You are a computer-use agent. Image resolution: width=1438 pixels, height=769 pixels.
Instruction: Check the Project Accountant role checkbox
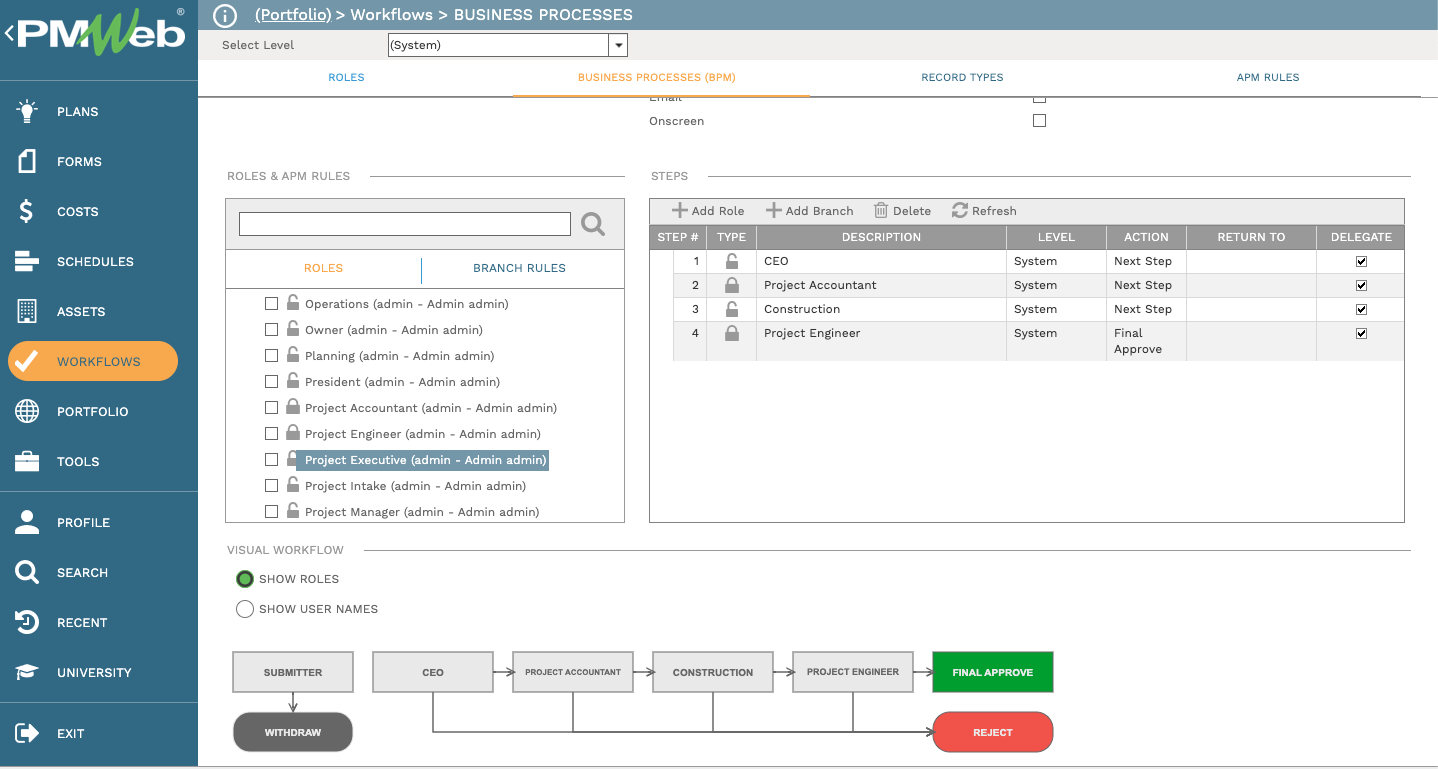coord(271,407)
